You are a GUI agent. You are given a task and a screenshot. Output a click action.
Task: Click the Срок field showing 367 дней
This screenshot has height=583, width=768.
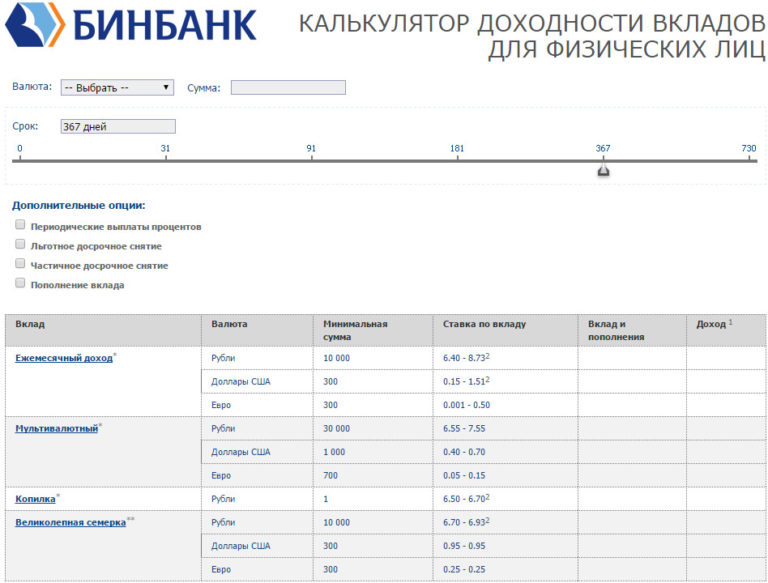[118, 126]
